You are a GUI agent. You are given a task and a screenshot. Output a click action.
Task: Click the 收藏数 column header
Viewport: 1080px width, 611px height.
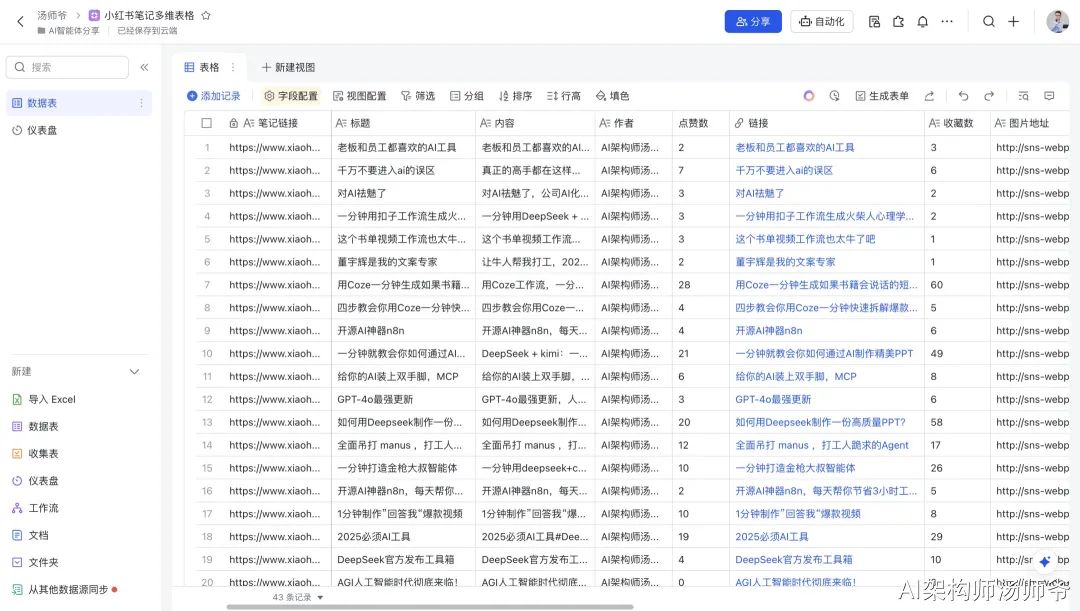[957, 123]
